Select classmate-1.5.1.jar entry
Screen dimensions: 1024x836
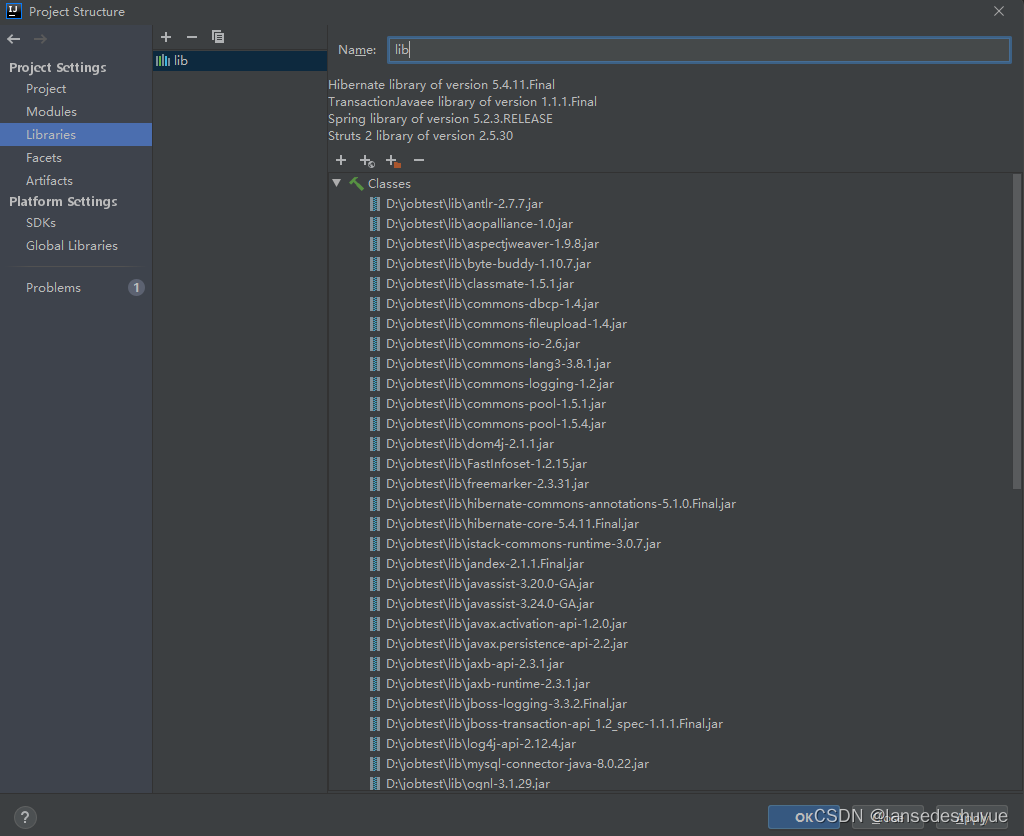480,284
